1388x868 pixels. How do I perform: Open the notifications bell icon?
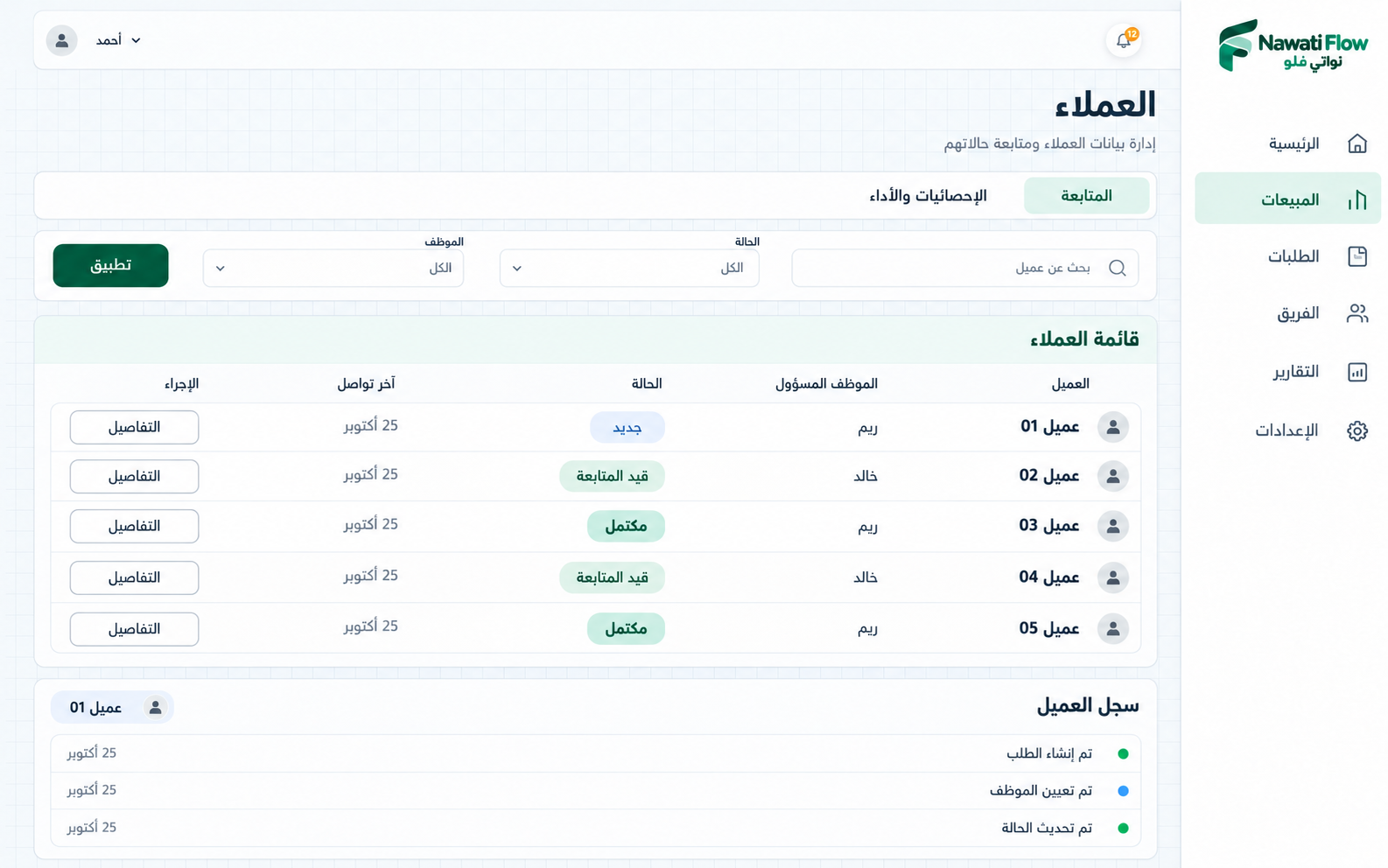coord(1124,40)
